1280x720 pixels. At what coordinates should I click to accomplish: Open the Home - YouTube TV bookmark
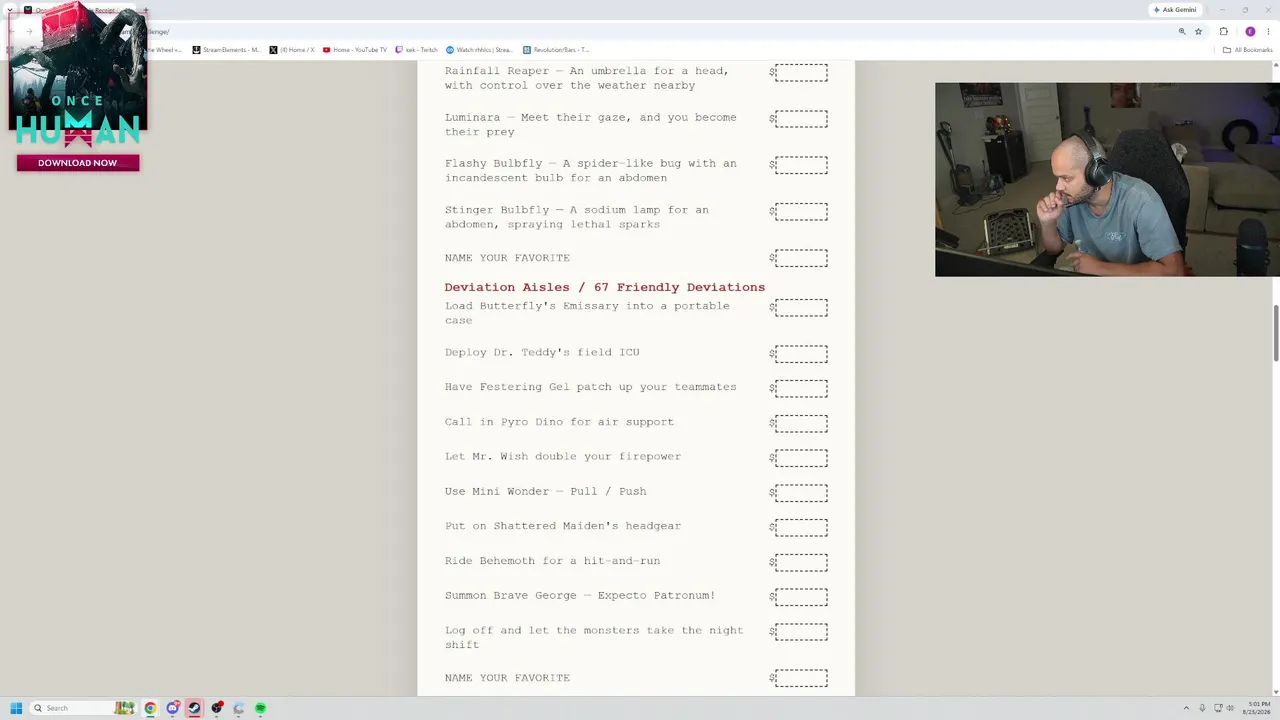click(x=355, y=49)
